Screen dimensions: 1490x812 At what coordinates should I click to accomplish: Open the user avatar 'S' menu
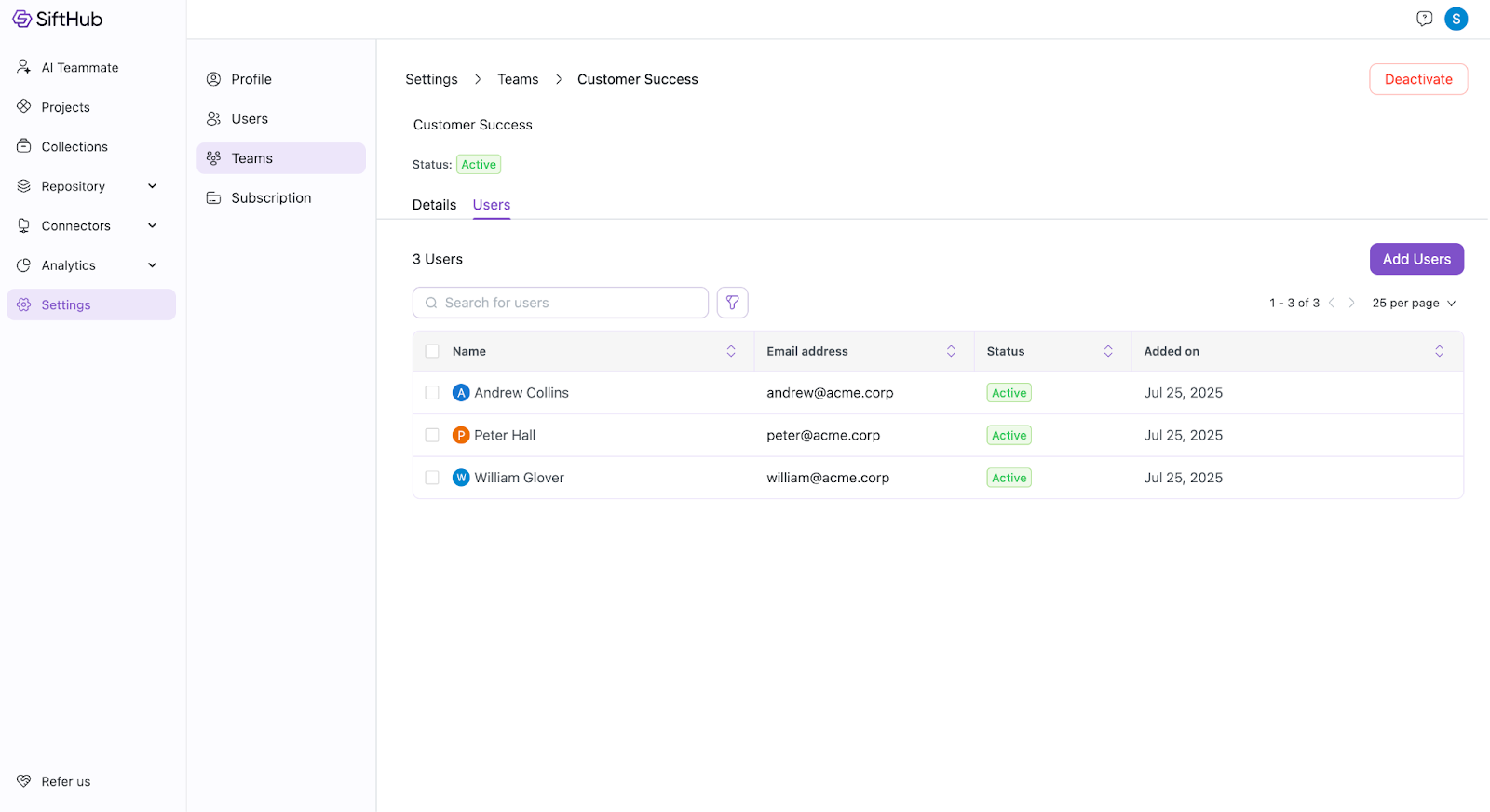pyautogui.click(x=1456, y=19)
